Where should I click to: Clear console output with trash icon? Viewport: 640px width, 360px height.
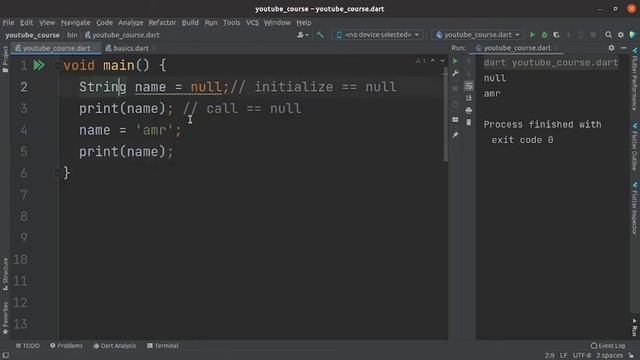pyautogui.click(x=469, y=122)
